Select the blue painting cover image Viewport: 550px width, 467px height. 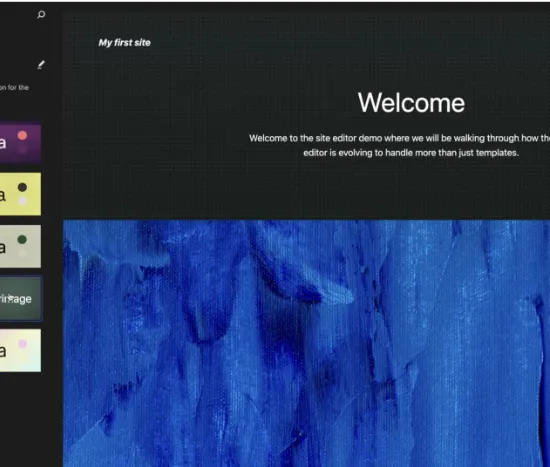tap(307, 343)
